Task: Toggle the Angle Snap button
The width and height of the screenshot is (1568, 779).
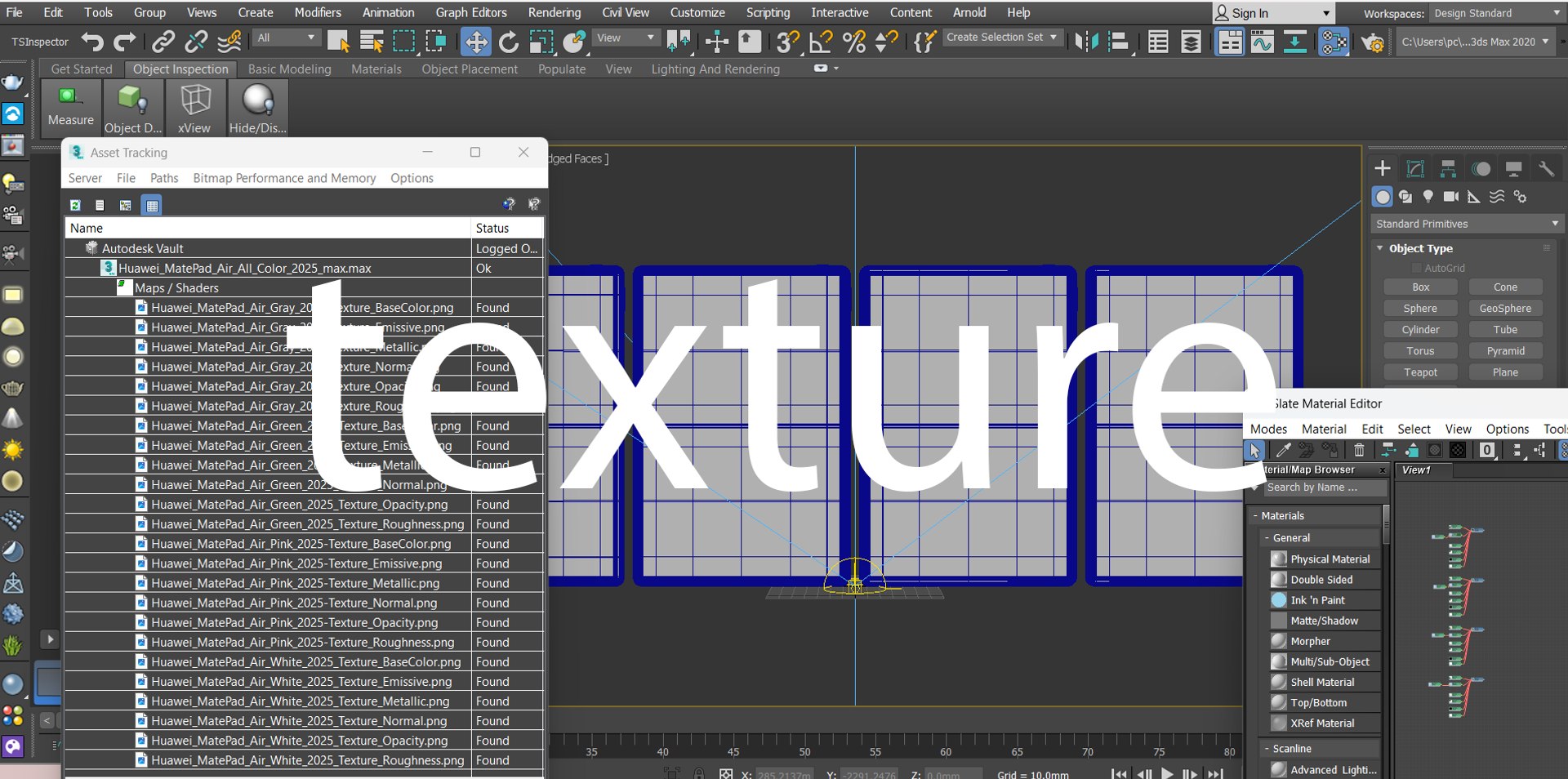Action: tap(820, 42)
